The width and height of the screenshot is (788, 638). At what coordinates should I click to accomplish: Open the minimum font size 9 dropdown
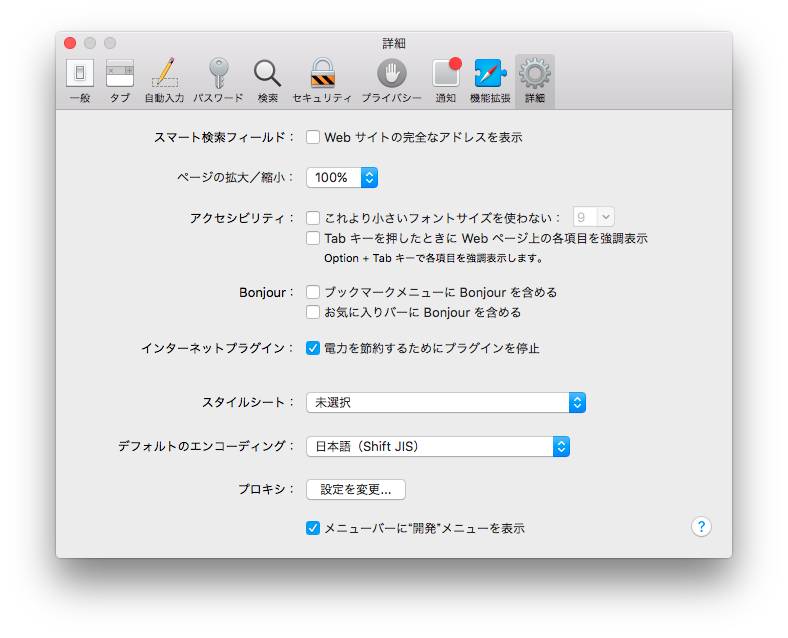[594, 217]
